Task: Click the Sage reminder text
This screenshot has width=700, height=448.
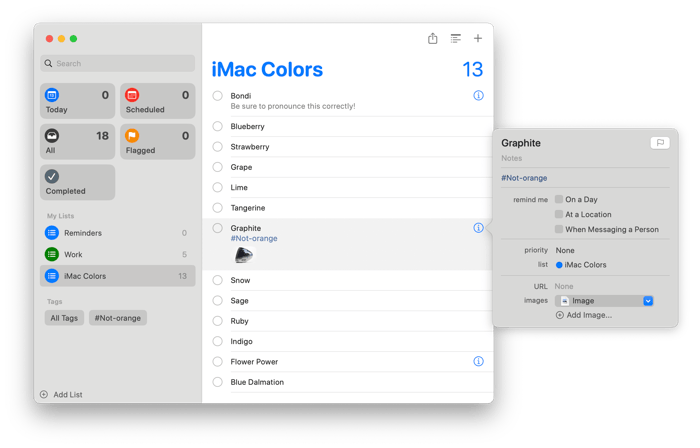Action: [x=239, y=300]
